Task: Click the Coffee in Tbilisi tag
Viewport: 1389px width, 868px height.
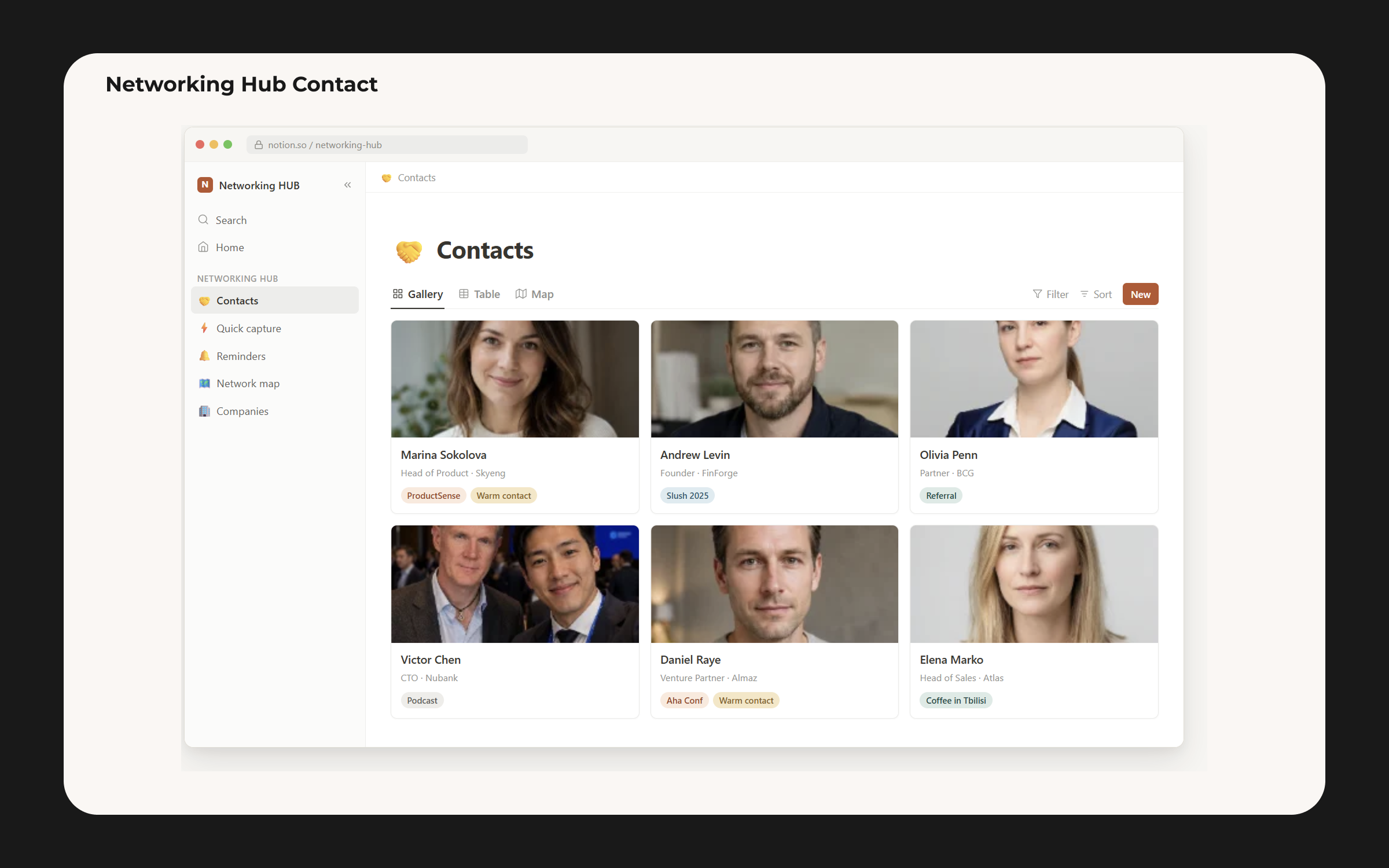Action: click(956, 700)
